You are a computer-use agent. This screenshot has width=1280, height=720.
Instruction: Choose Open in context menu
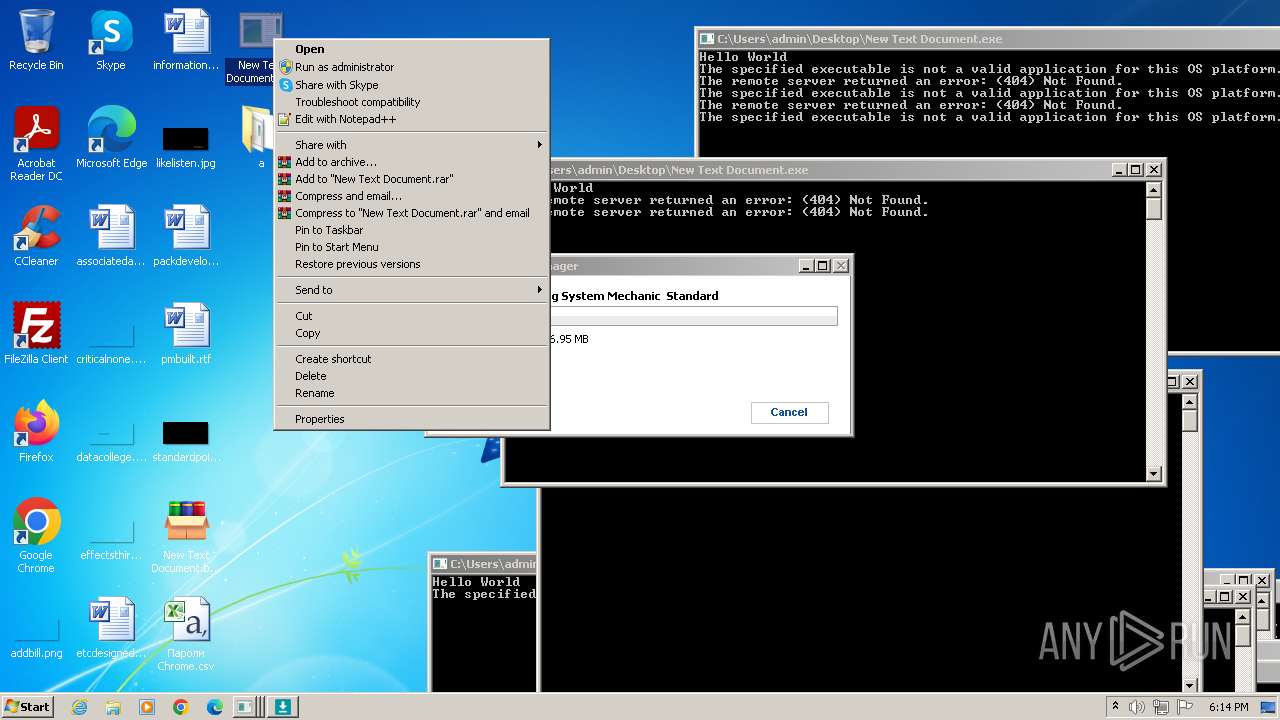click(x=412, y=49)
